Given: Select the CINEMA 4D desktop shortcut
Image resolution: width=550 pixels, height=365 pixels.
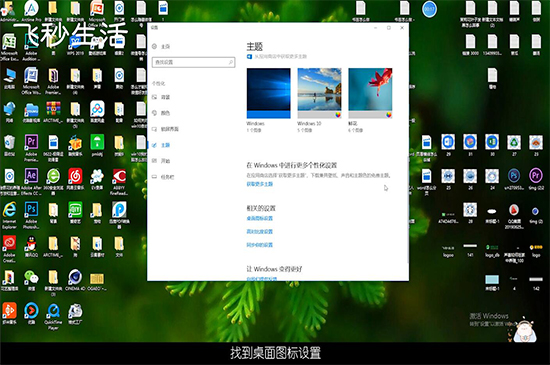Looking at the screenshot, I should pos(75,280).
